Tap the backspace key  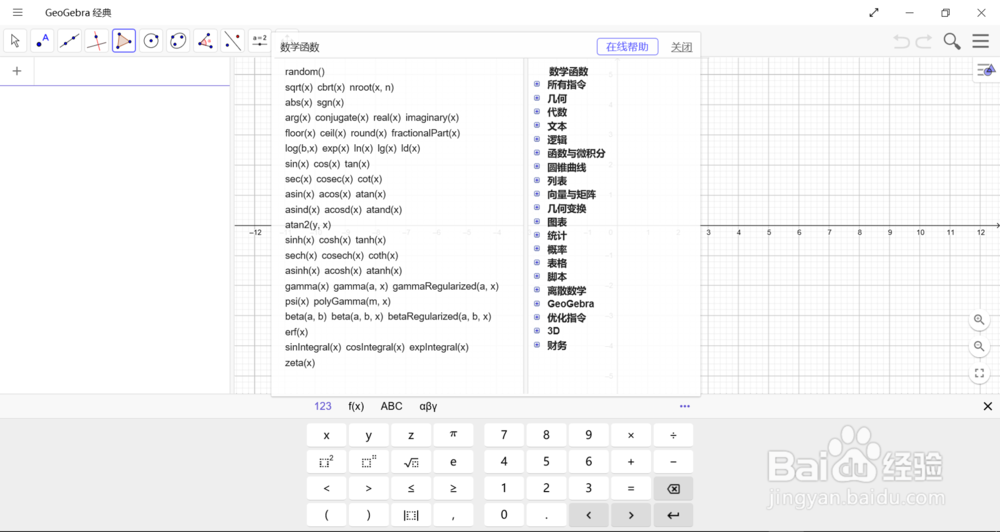pos(673,489)
